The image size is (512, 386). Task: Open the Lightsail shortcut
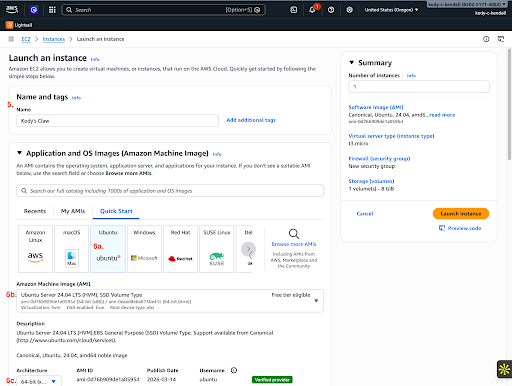tap(19, 25)
